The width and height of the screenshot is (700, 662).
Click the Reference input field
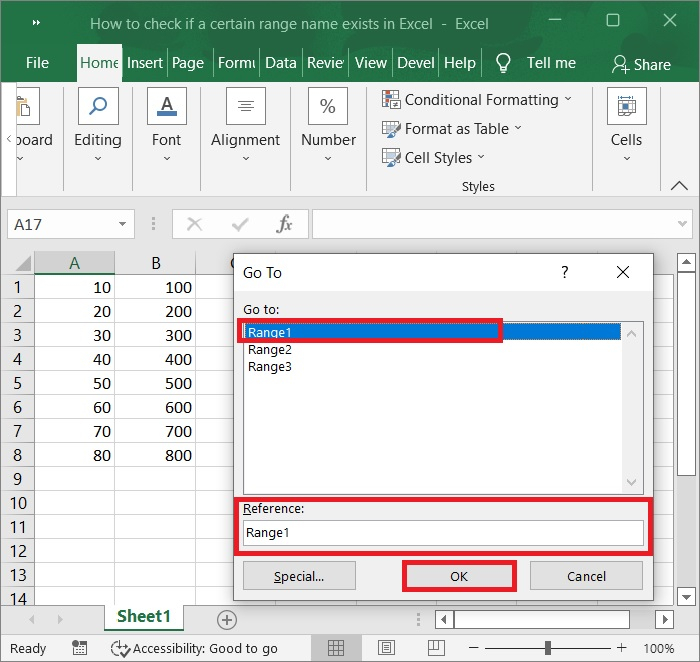tap(443, 533)
